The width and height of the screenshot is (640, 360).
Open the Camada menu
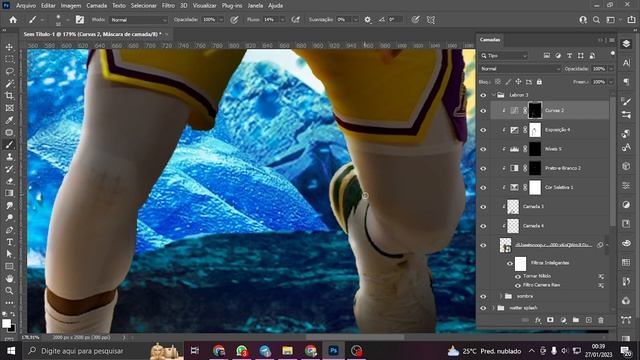(x=97, y=6)
